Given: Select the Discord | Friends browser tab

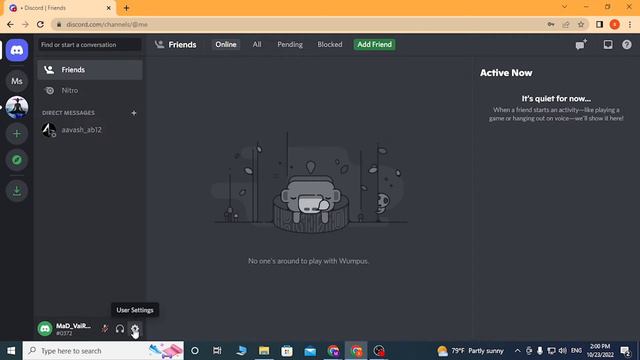Looking at the screenshot, I should [x=60, y=8].
